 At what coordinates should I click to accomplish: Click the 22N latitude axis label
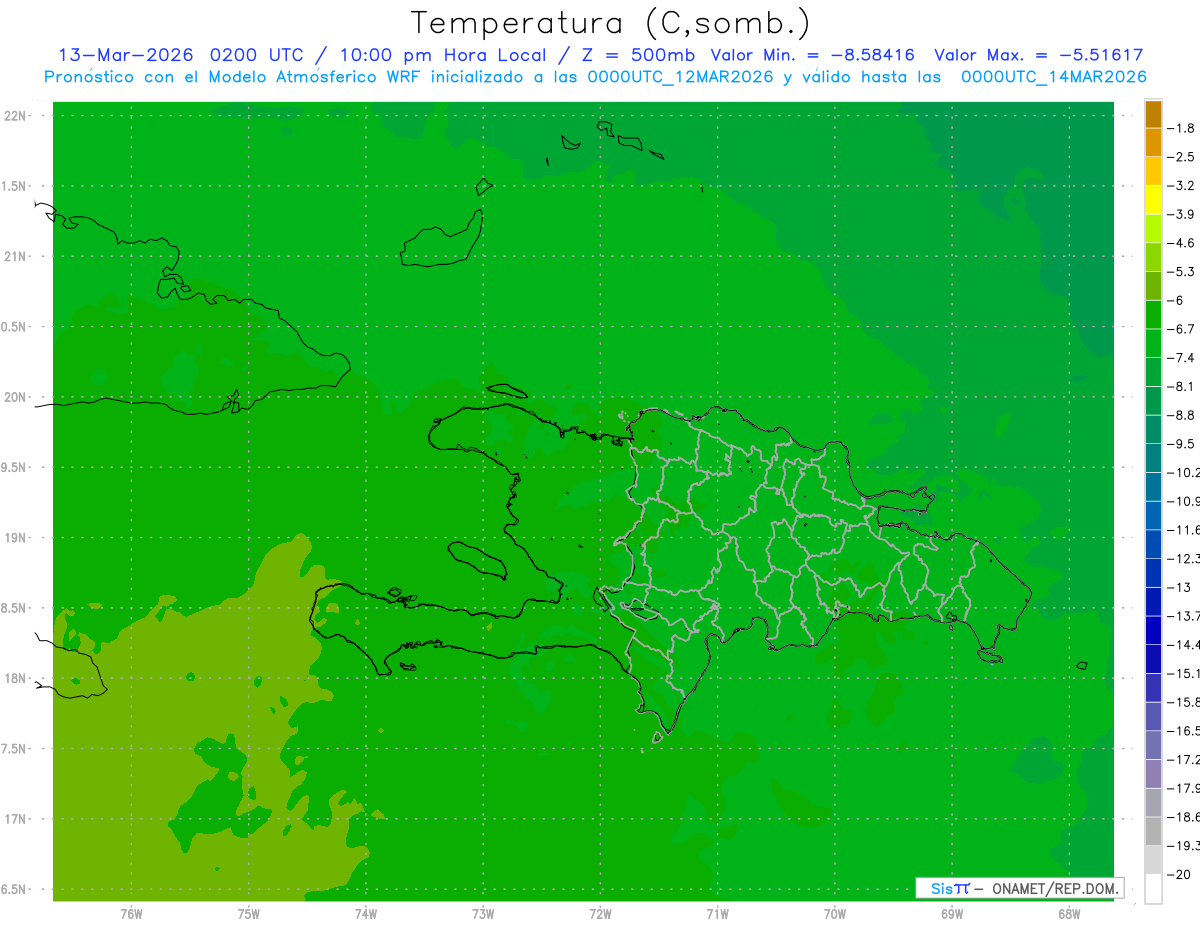click(x=15, y=116)
